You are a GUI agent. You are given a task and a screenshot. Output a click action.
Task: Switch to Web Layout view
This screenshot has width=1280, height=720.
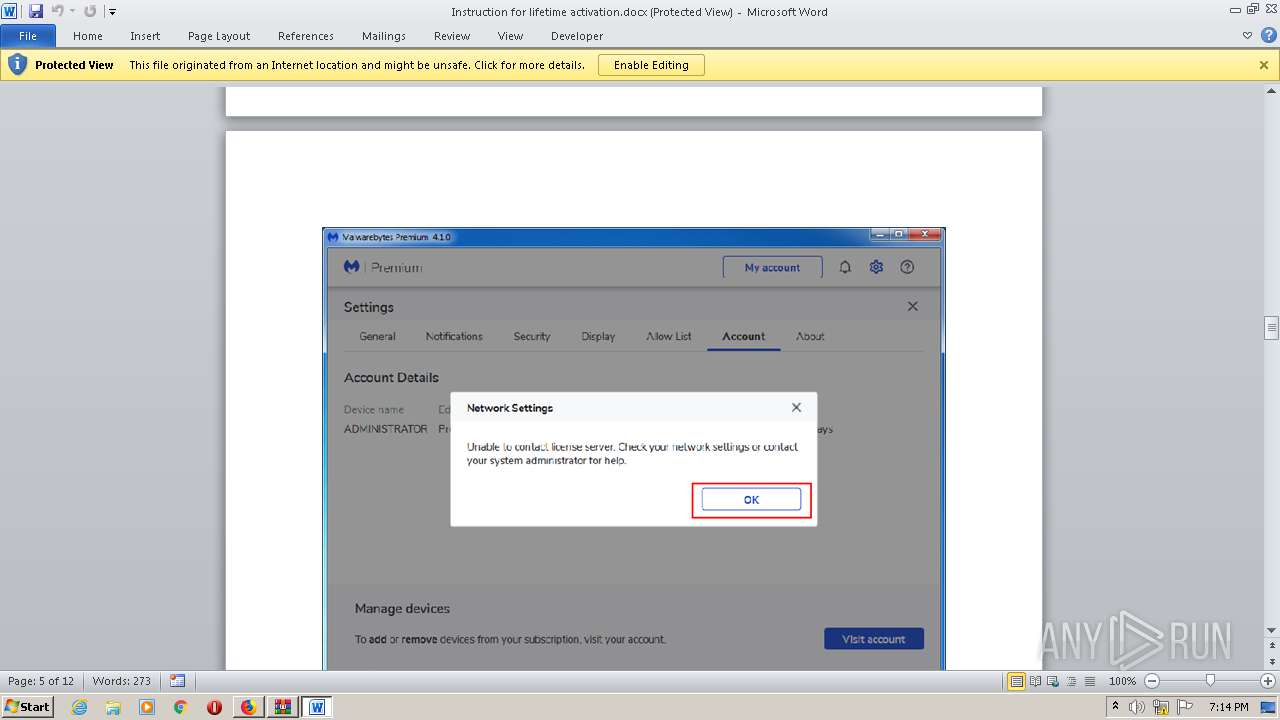pyautogui.click(x=1052, y=681)
